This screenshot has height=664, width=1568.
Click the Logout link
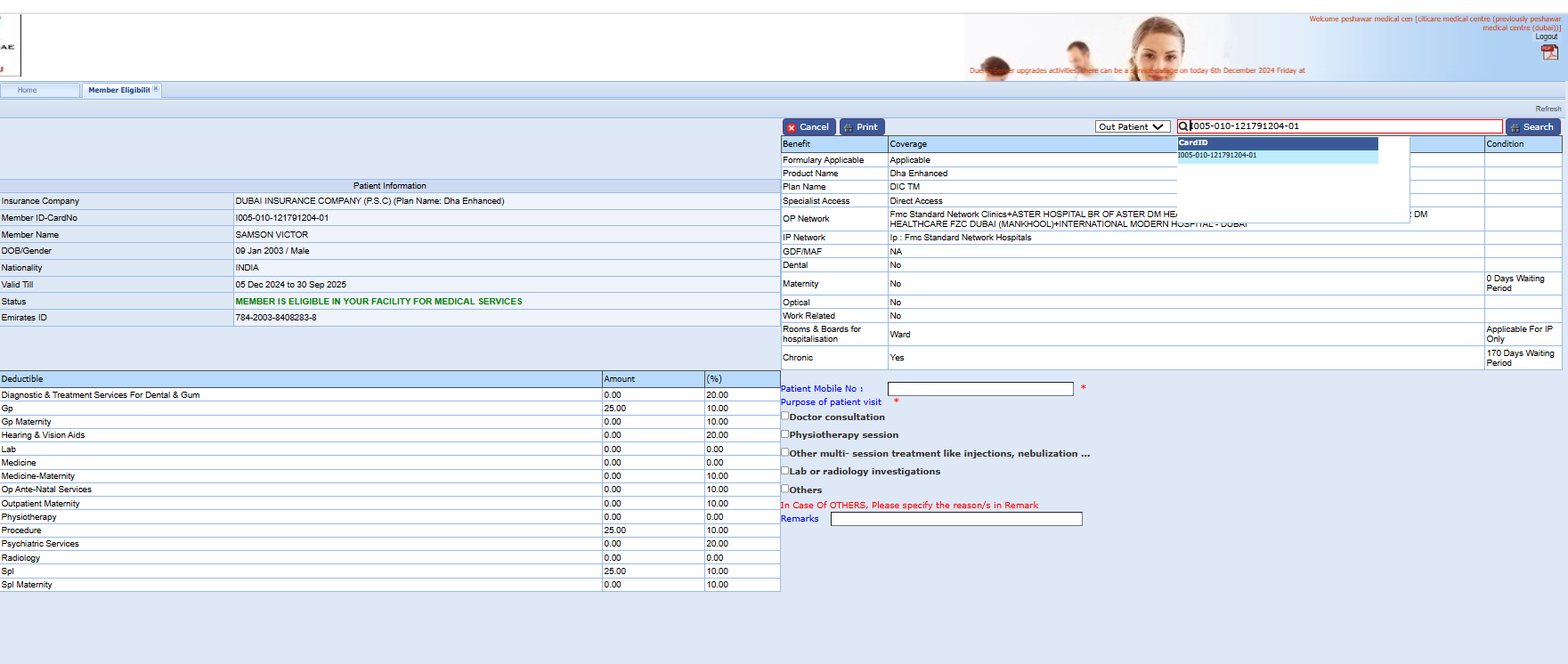click(1546, 36)
